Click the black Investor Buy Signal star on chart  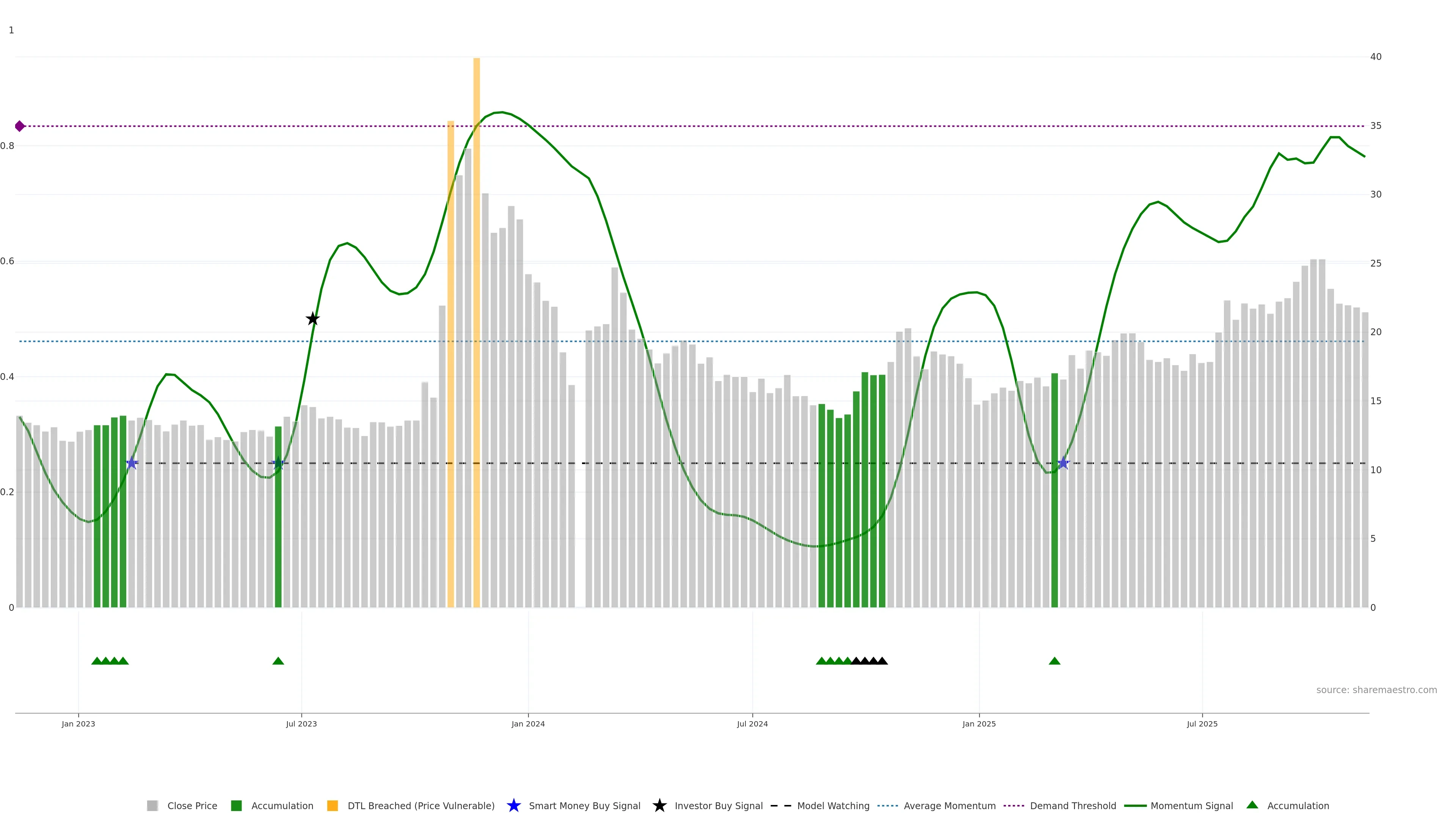point(312,319)
